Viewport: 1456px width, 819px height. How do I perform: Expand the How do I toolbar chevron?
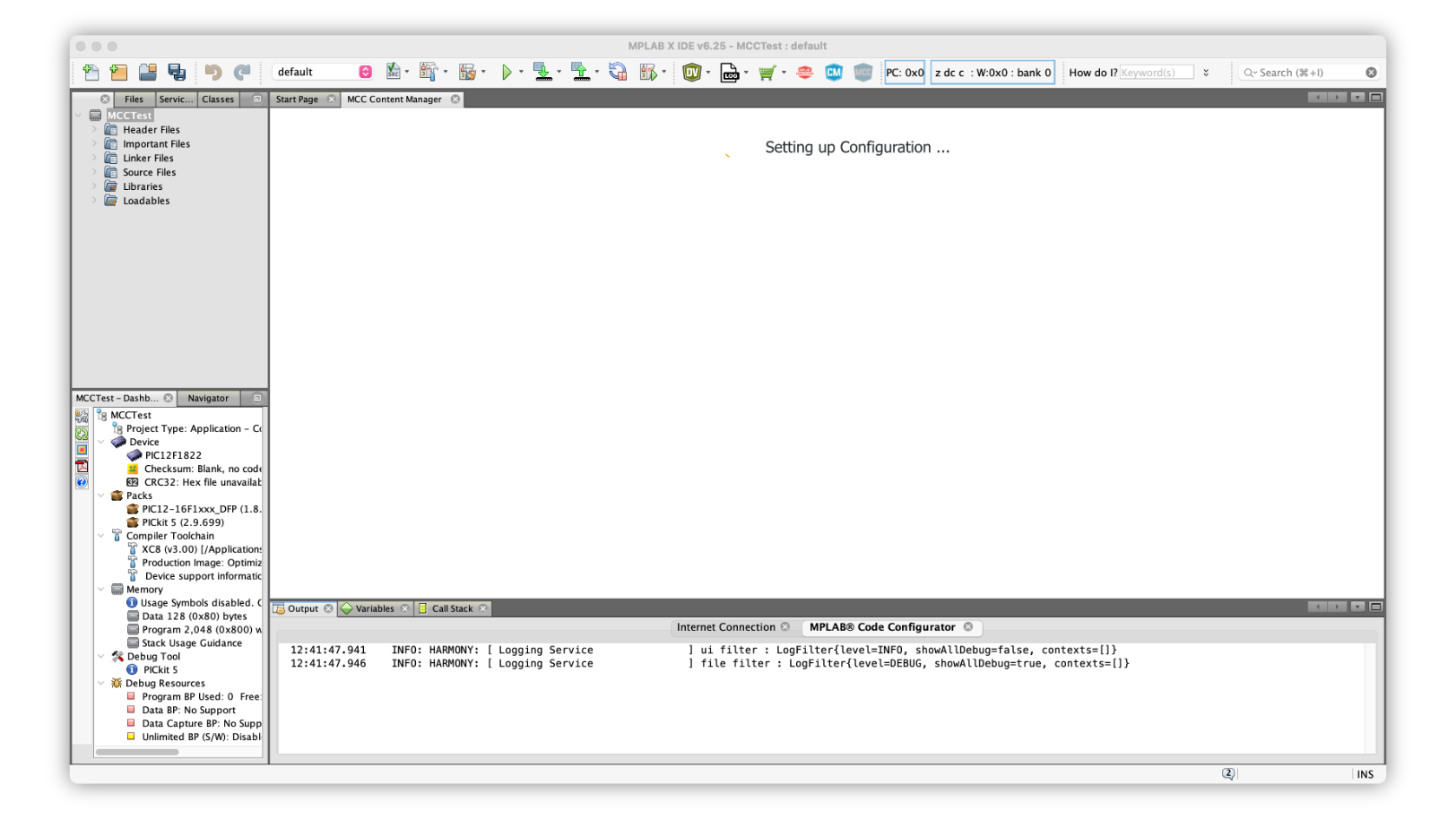1206,73
